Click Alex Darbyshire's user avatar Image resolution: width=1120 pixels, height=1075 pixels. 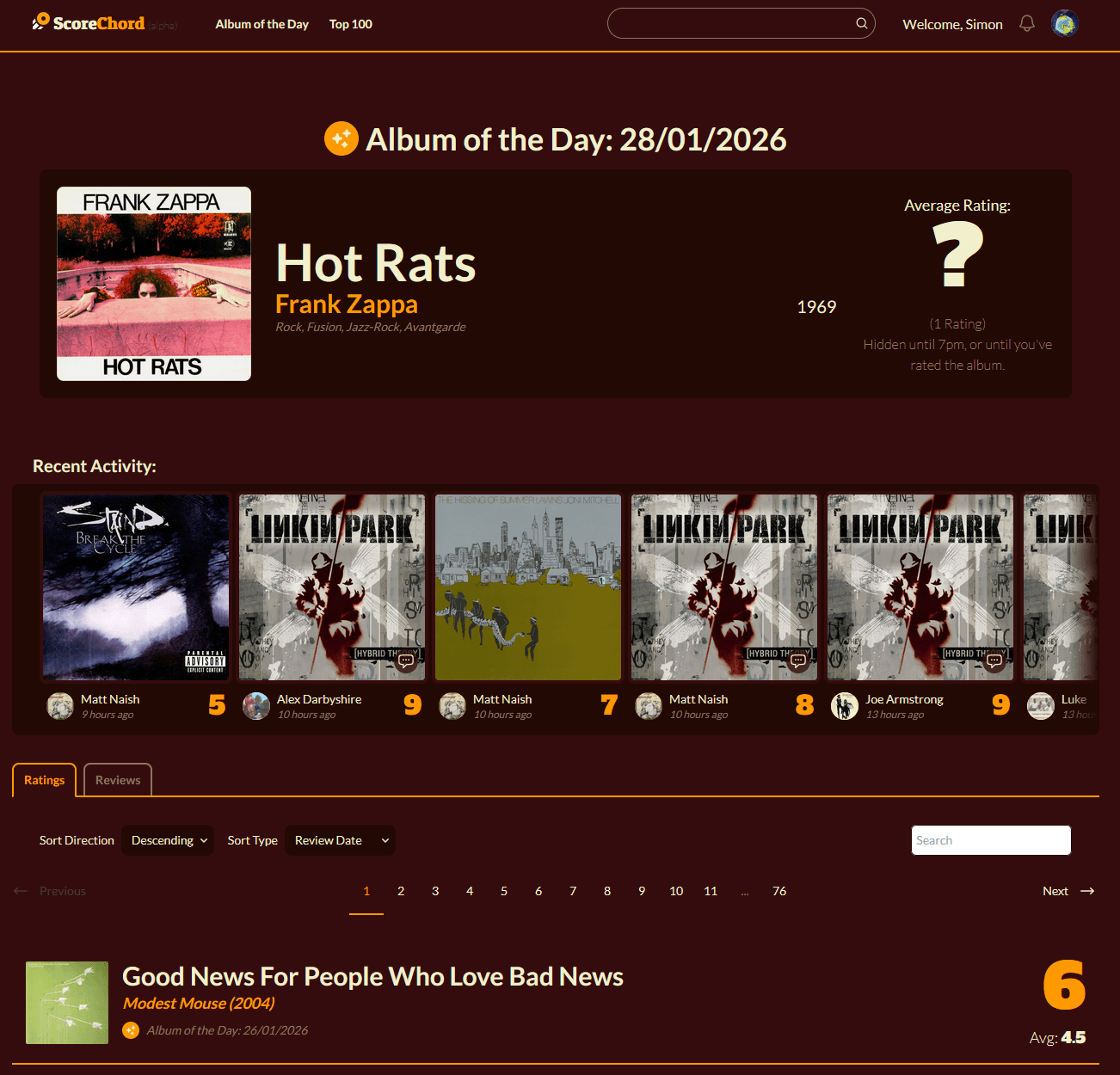(x=256, y=706)
